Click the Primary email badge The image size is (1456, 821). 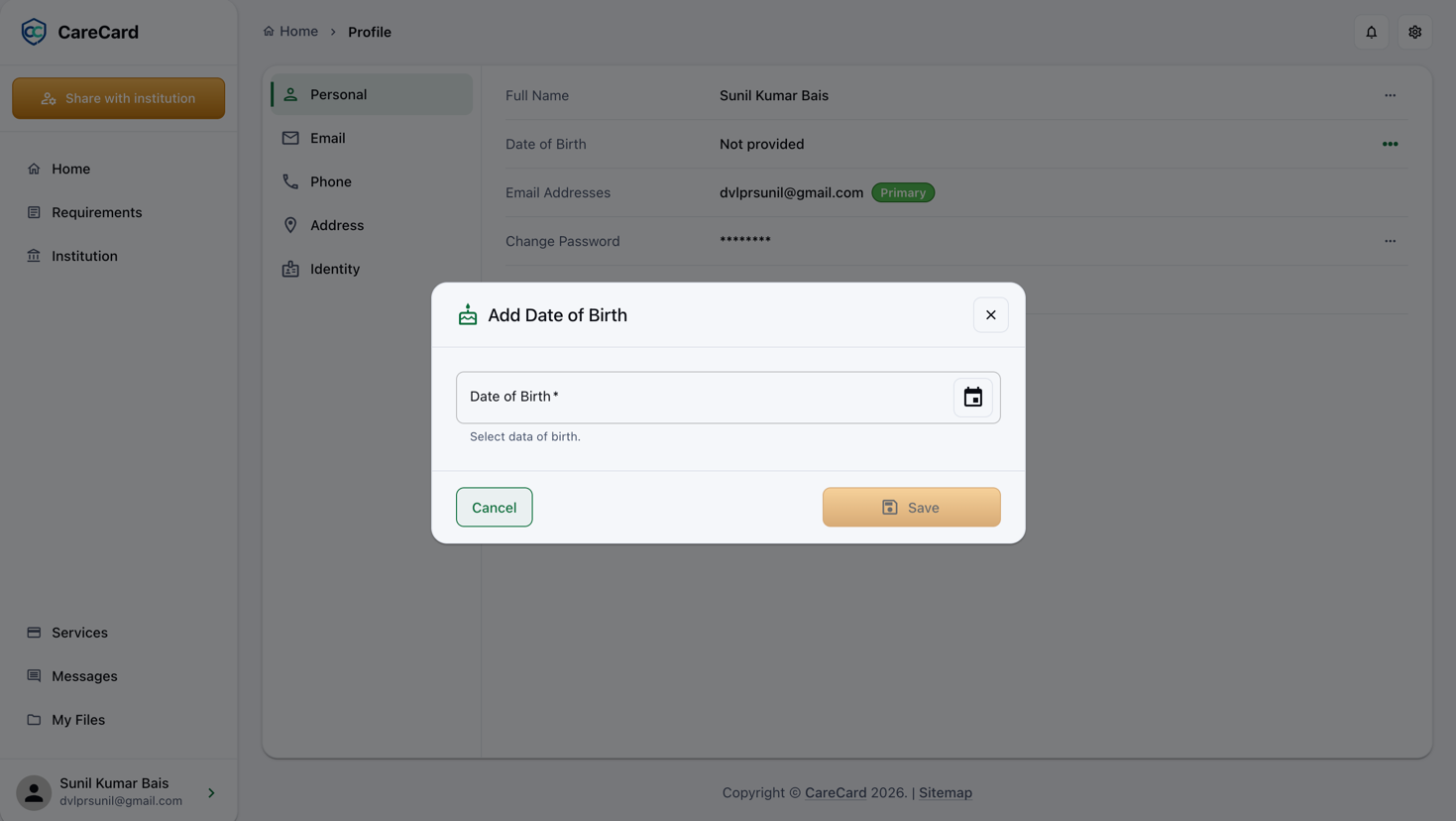903,192
